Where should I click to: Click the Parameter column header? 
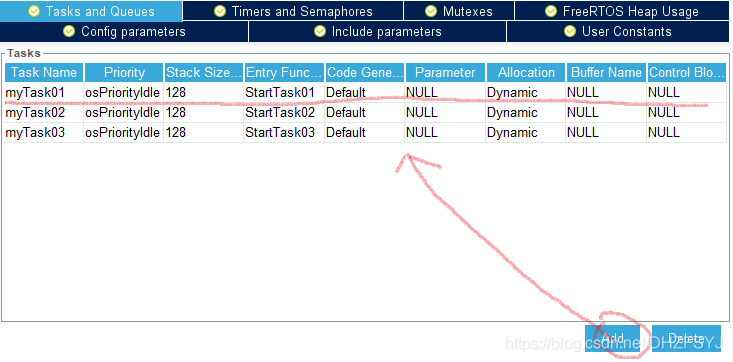(x=445, y=72)
